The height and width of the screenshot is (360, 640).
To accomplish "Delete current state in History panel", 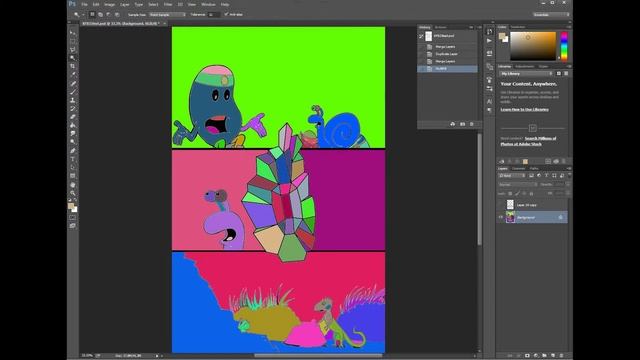I will click(x=472, y=124).
